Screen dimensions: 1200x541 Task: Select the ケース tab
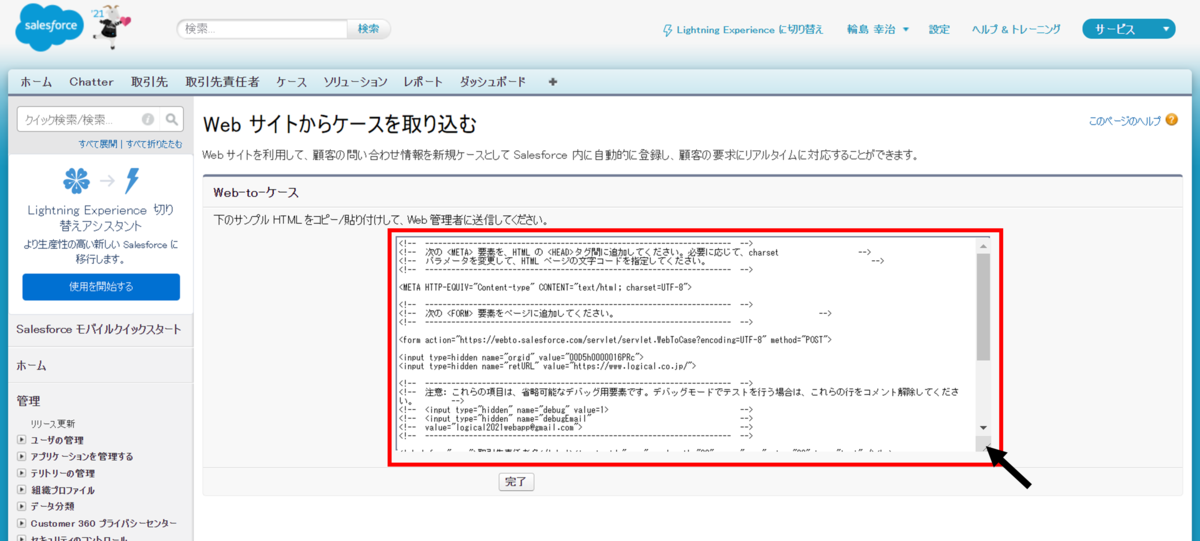coord(291,81)
